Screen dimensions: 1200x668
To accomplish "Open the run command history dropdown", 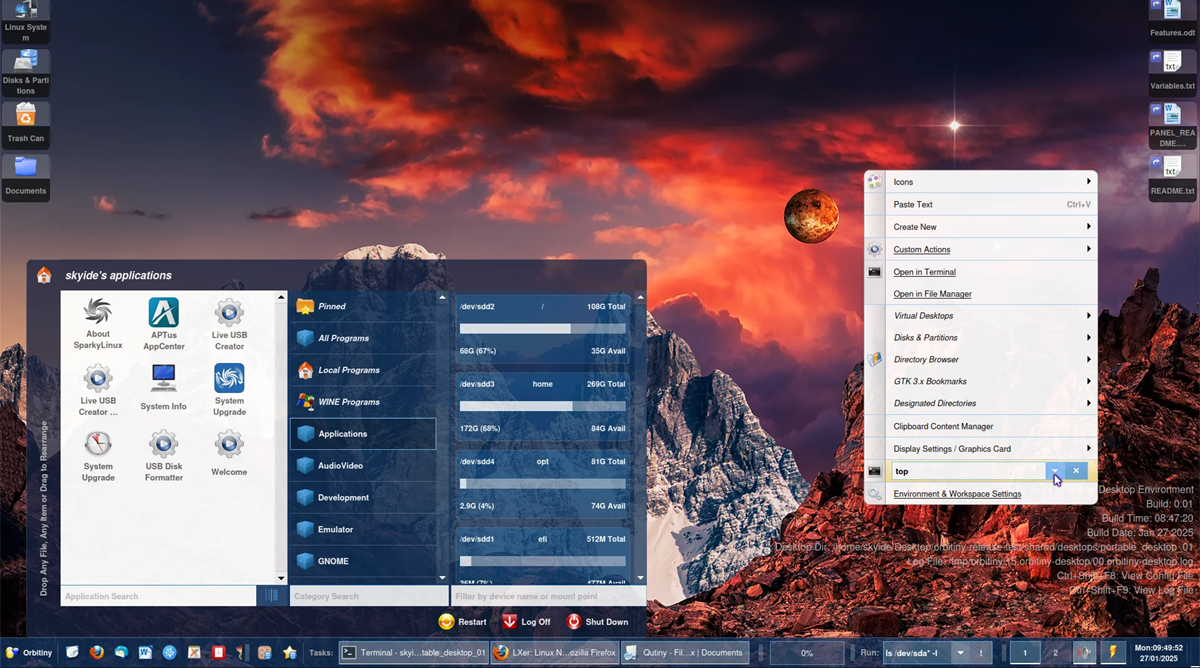I will [x=958, y=652].
